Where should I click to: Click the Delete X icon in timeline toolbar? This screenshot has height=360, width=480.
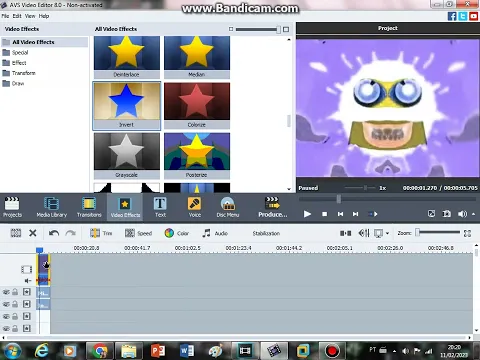(x=33, y=233)
